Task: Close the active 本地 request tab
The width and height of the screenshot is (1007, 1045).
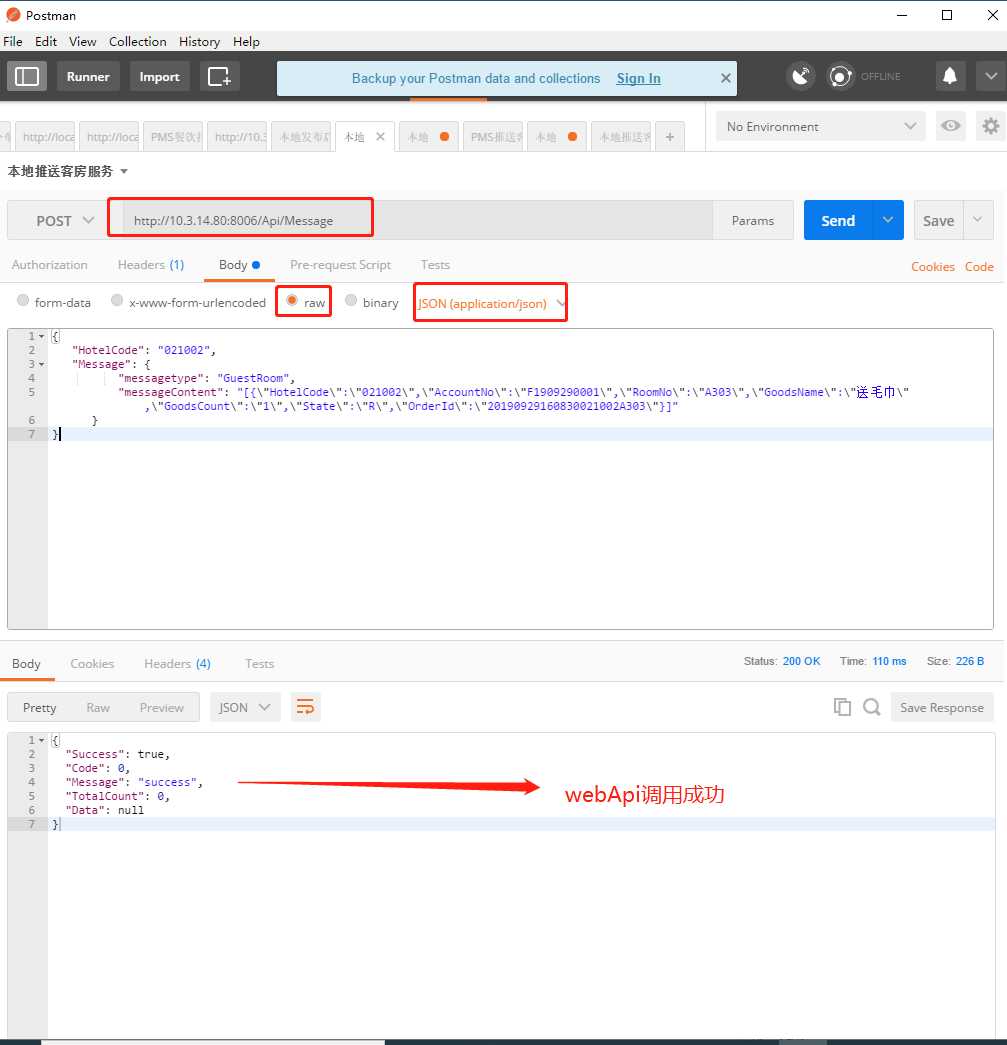Action: coord(381,137)
